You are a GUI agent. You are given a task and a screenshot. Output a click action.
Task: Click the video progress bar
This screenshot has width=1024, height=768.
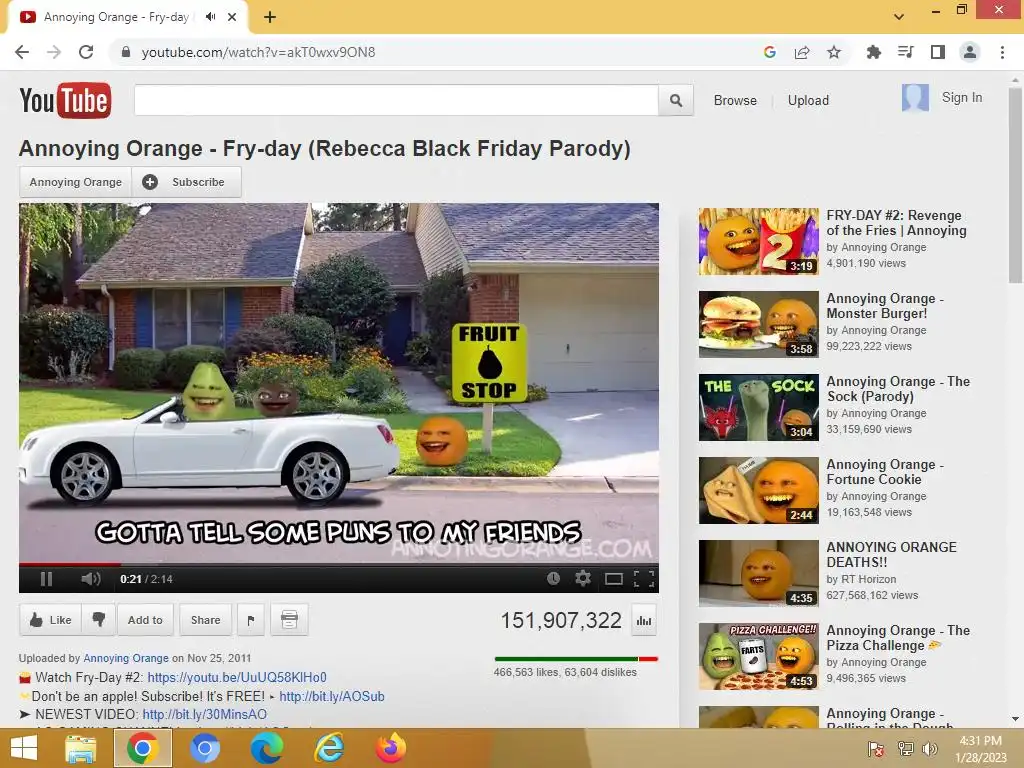coord(338,564)
